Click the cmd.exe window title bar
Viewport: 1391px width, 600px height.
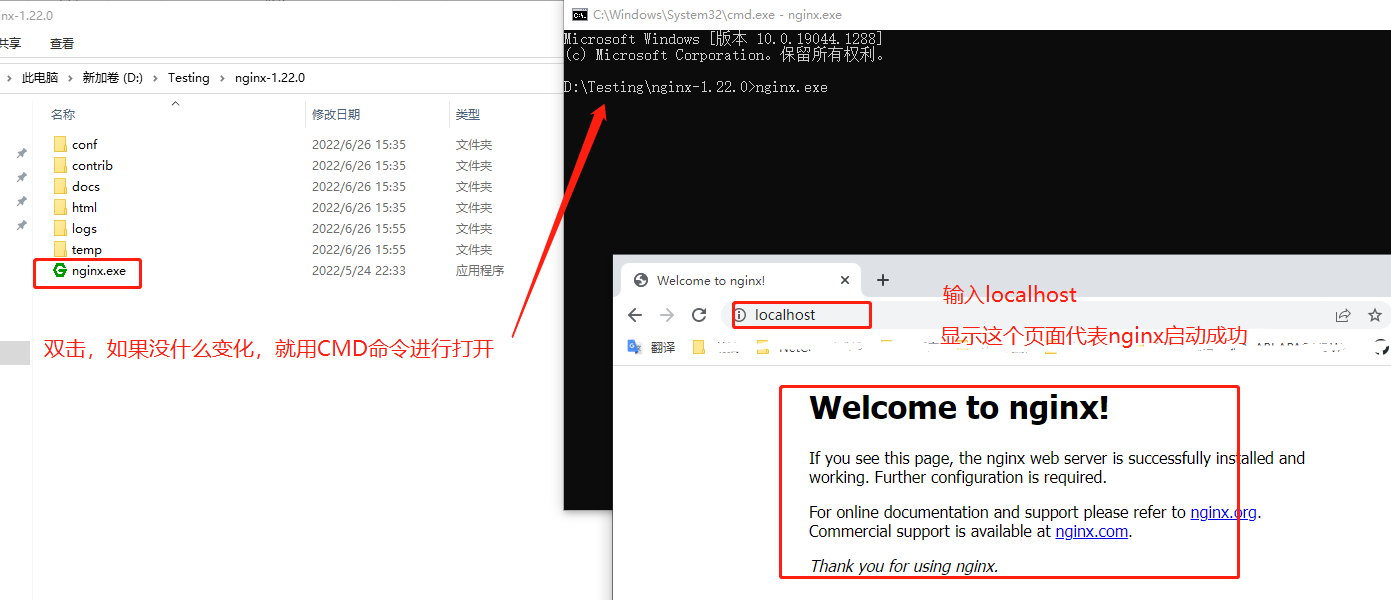(977, 15)
